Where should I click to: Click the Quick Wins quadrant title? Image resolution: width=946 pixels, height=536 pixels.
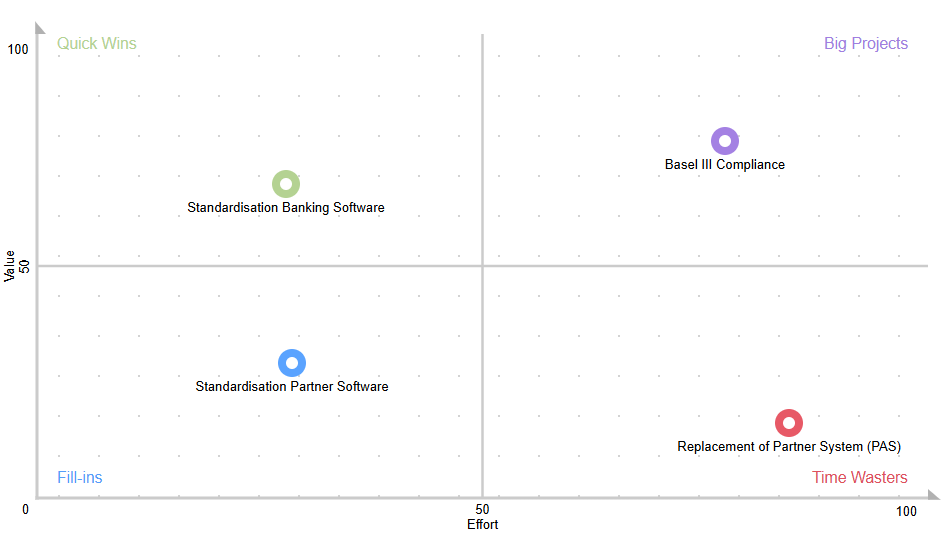pos(97,44)
